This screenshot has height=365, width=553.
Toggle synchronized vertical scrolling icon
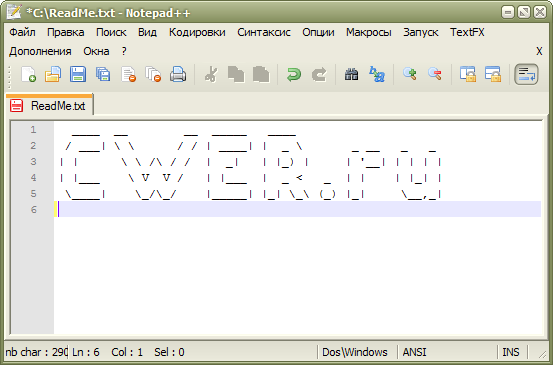(468, 74)
